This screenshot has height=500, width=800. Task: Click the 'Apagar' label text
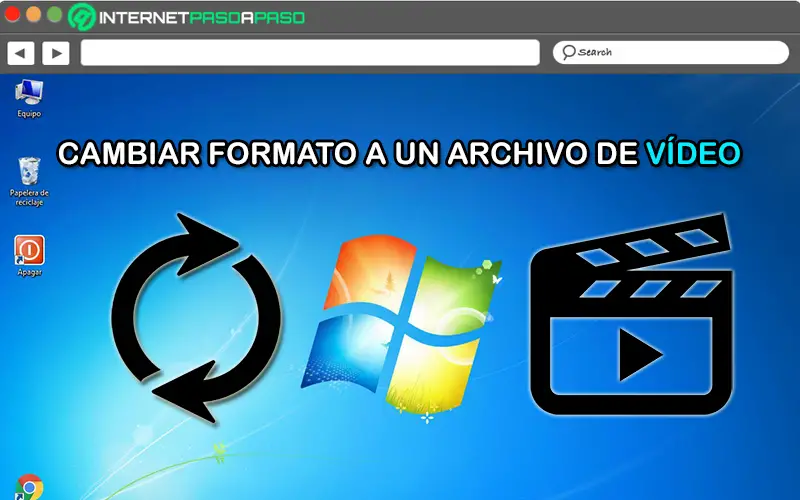point(30,272)
